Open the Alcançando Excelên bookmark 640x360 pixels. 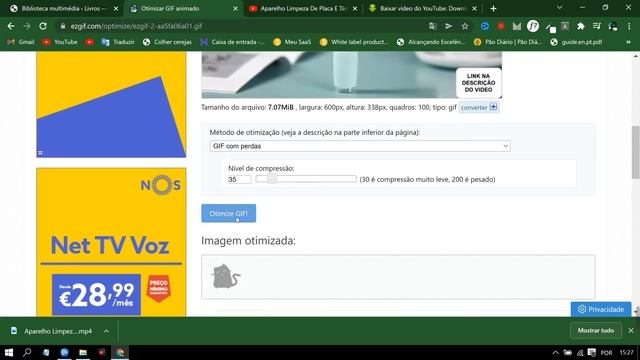(x=431, y=42)
